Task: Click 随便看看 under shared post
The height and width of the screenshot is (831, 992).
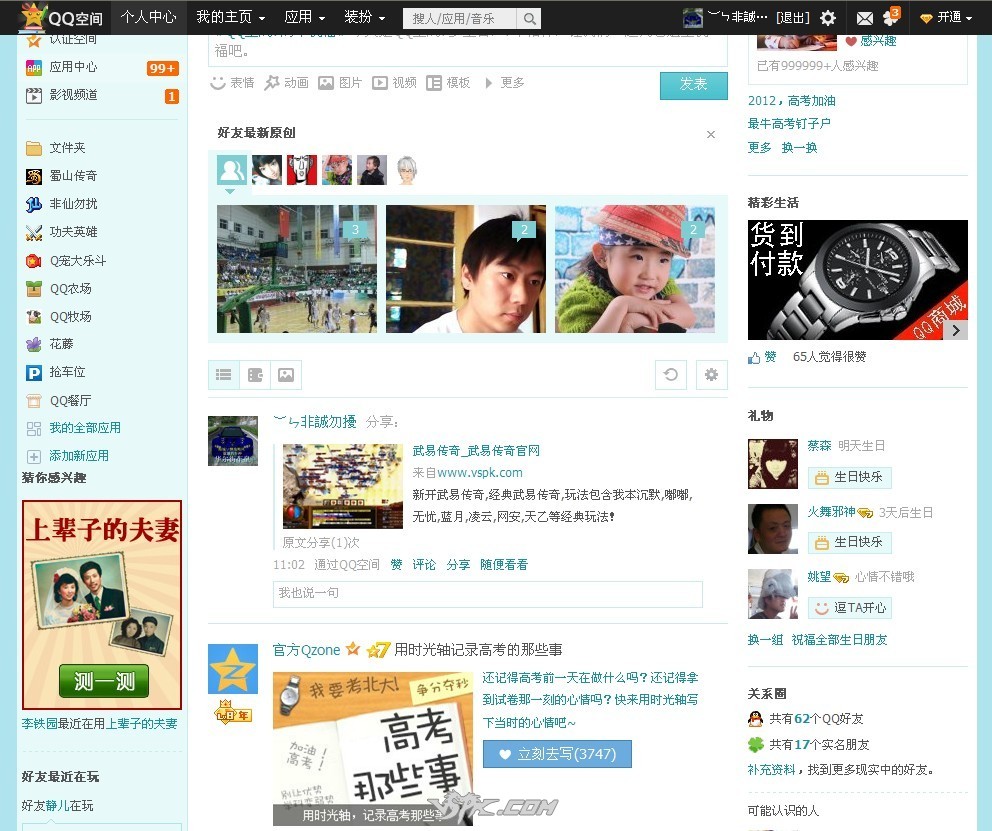Action: pyautogui.click(x=504, y=565)
